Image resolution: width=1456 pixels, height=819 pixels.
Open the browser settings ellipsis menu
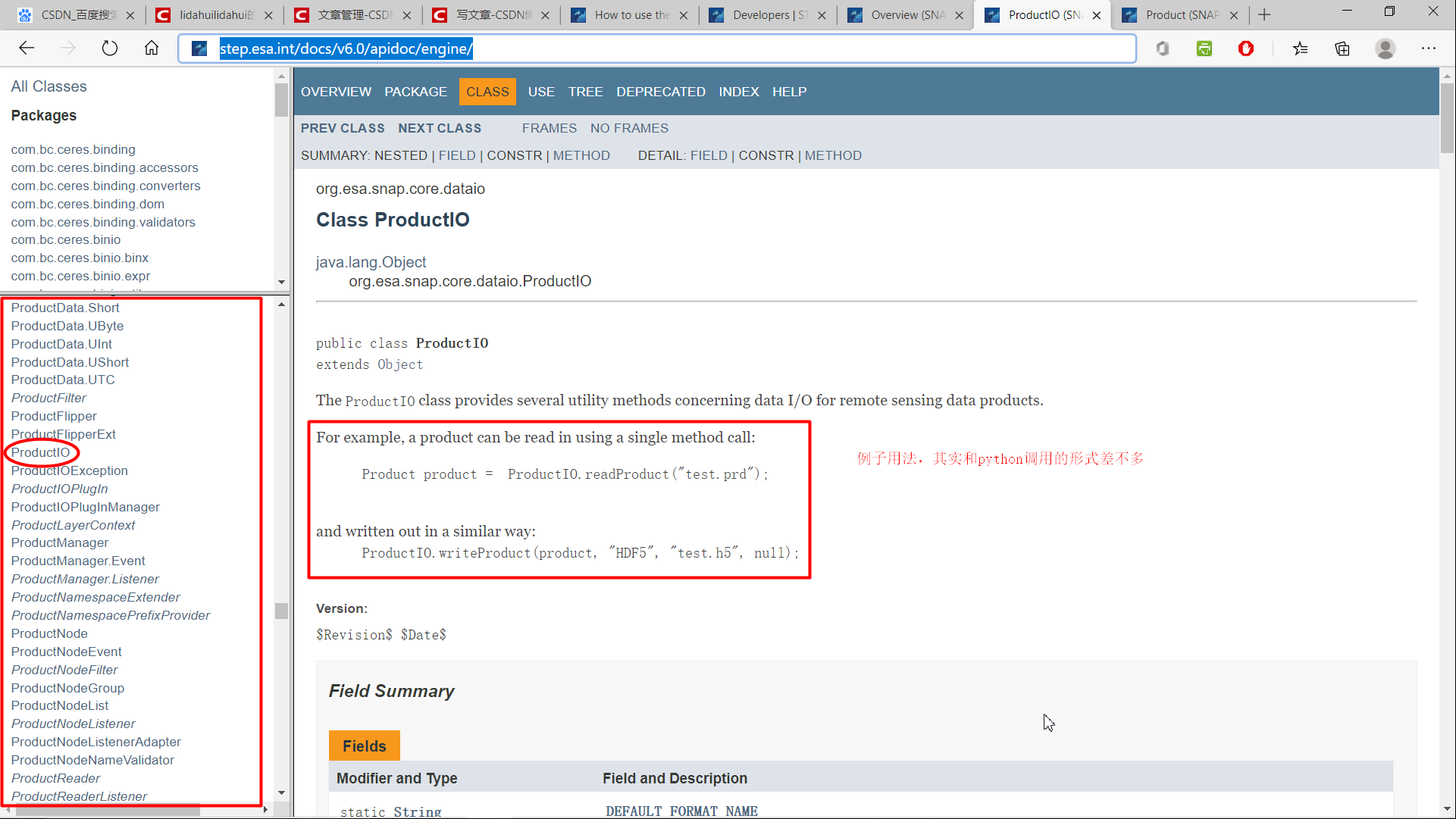click(x=1429, y=48)
